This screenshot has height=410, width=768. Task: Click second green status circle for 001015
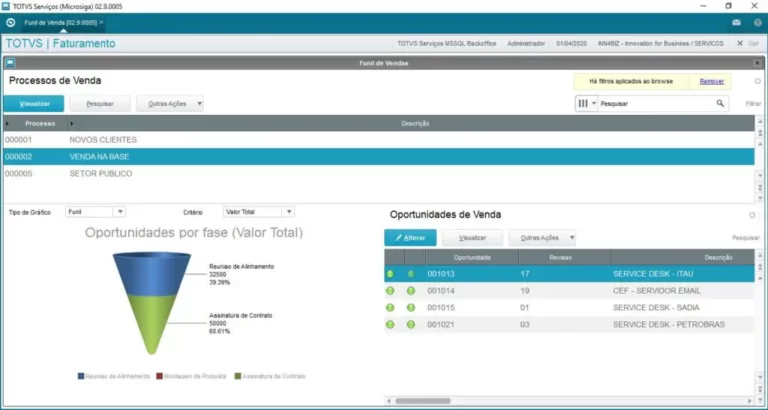[410, 308]
